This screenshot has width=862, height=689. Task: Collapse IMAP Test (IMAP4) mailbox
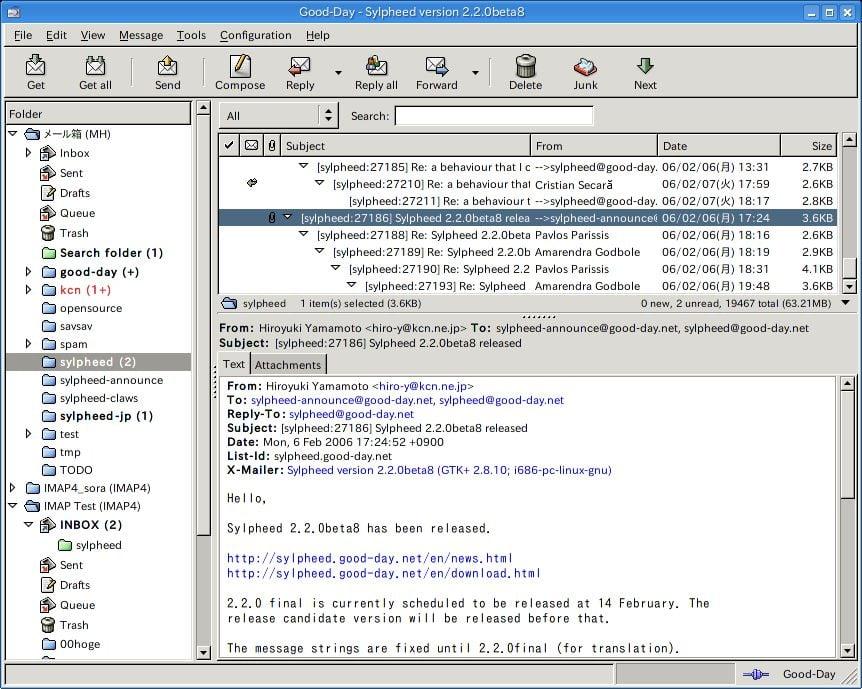click(x=13, y=506)
